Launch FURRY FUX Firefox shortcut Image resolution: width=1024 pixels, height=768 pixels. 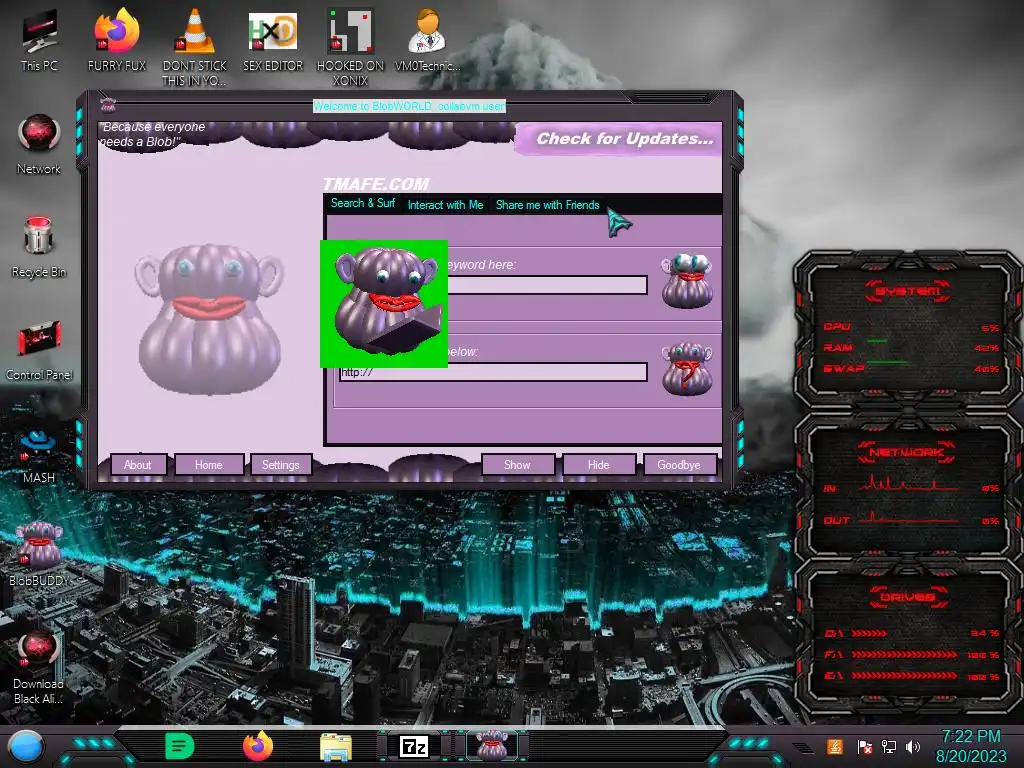click(117, 40)
